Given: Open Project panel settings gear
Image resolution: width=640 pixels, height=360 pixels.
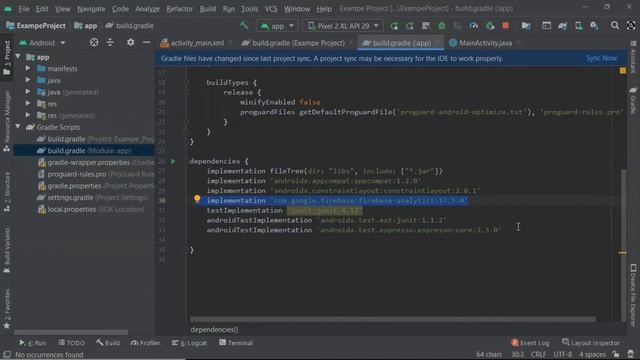Looking at the screenshot, I should pos(130,42).
